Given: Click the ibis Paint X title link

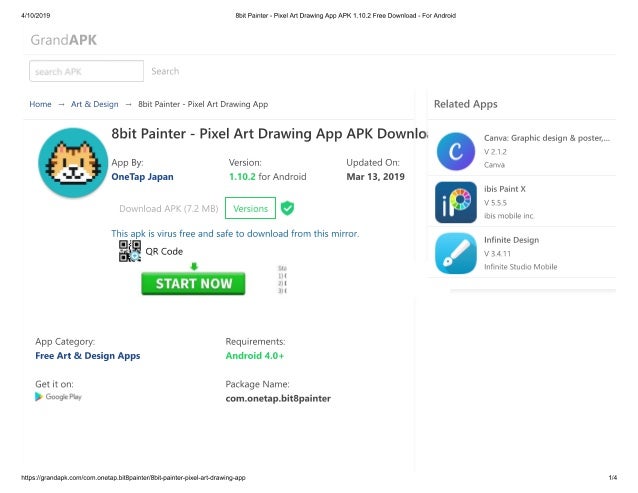Looking at the screenshot, I should 505,189.
